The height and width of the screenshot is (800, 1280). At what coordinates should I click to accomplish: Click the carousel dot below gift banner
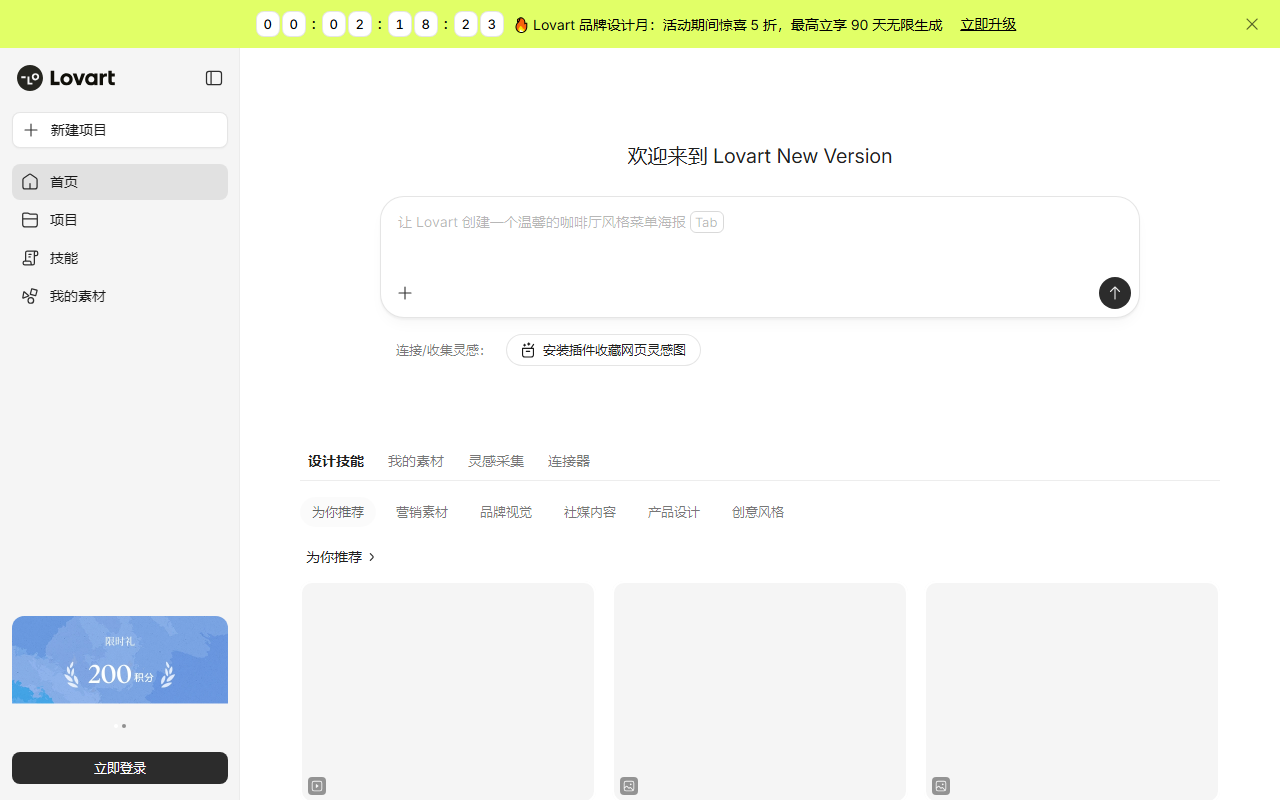[124, 726]
